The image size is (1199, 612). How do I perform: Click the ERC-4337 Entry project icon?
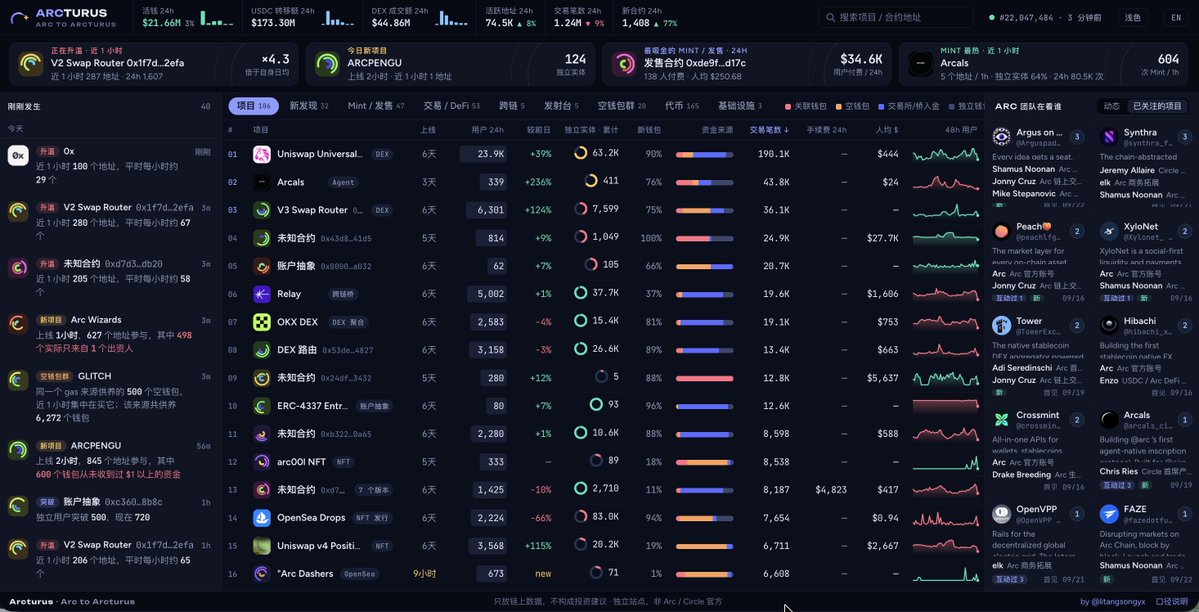[x=262, y=405]
